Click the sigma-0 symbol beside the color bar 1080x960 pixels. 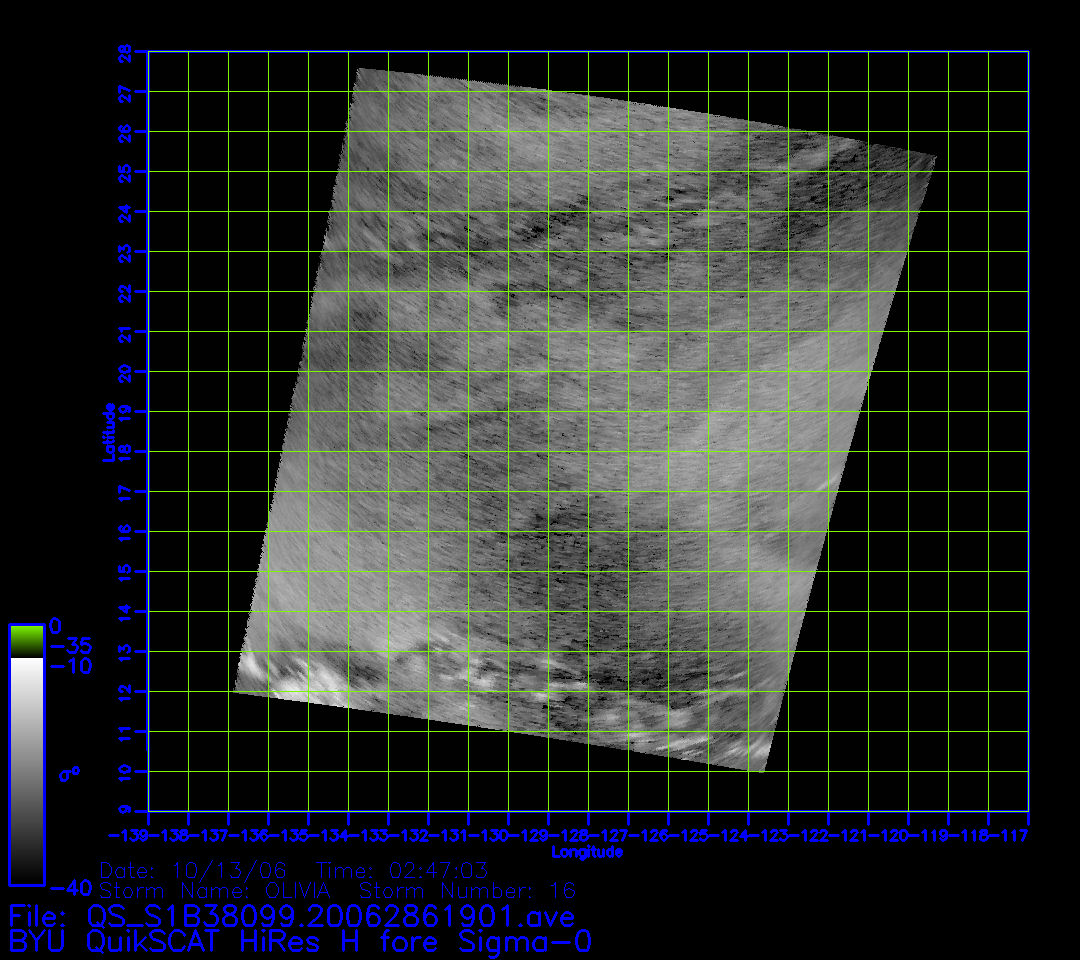click(x=69, y=773)
